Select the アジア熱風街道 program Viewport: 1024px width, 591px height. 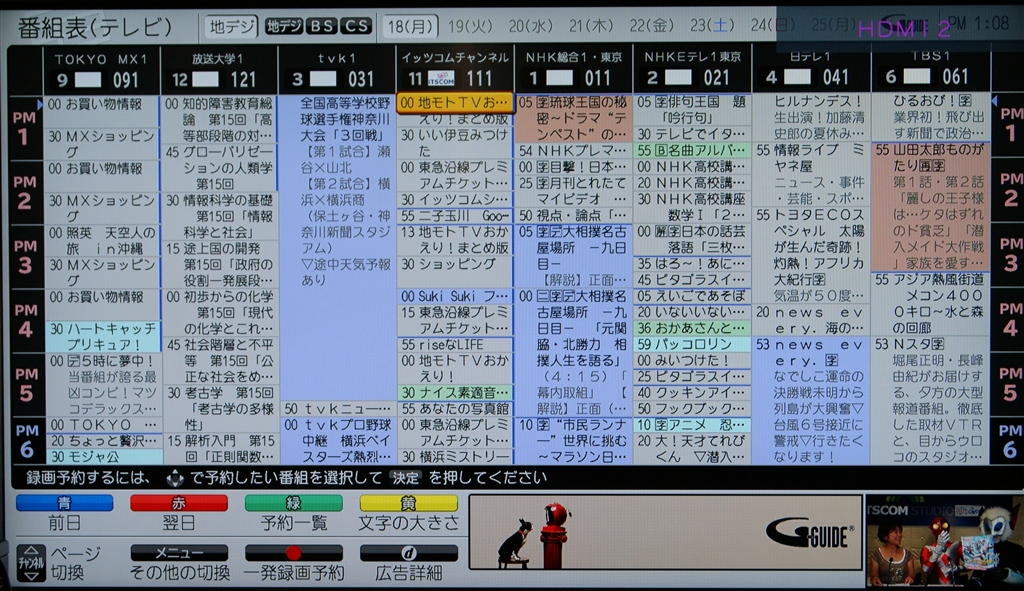(x=931, y=304)
